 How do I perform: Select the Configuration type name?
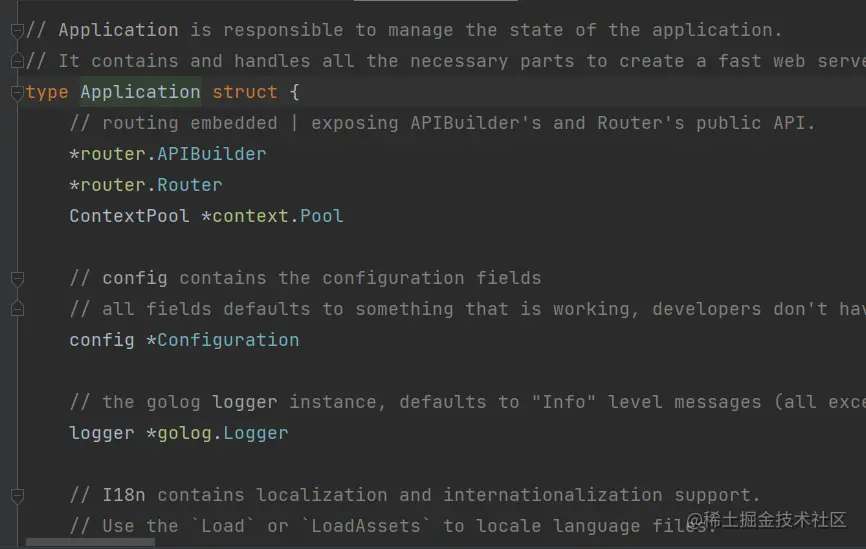click(x=228, y=340)
